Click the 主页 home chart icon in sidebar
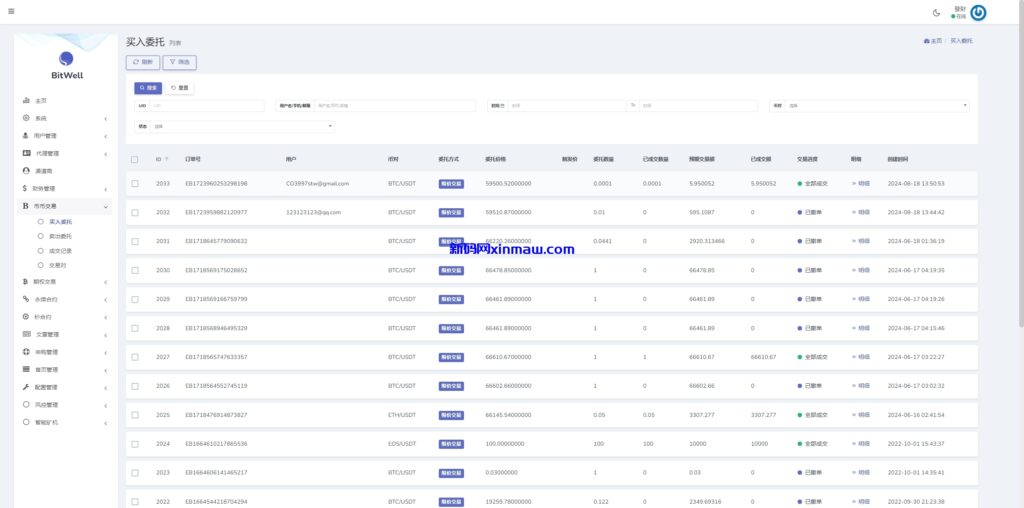The width and height of the screenshot is (1024, 508). point(26,101)
